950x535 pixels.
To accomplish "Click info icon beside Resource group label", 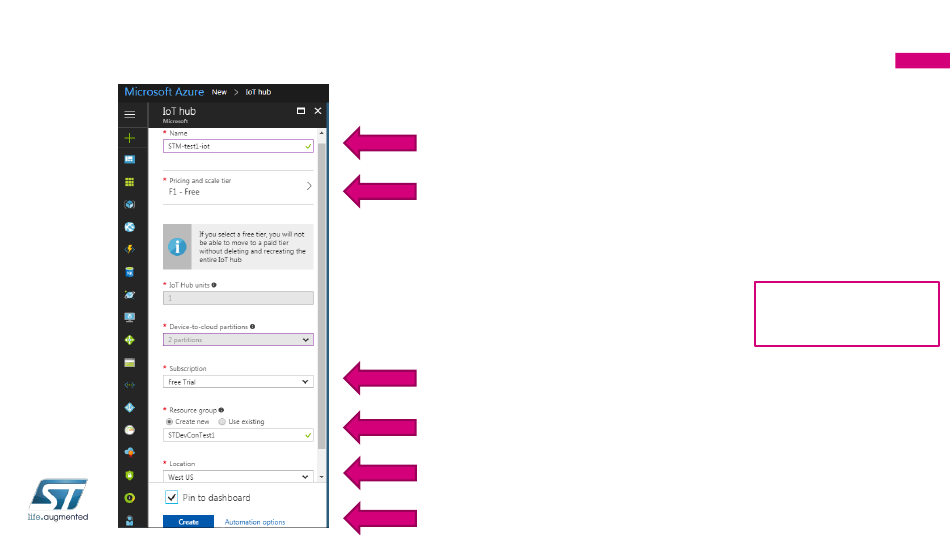I will [x=221, y=410].
